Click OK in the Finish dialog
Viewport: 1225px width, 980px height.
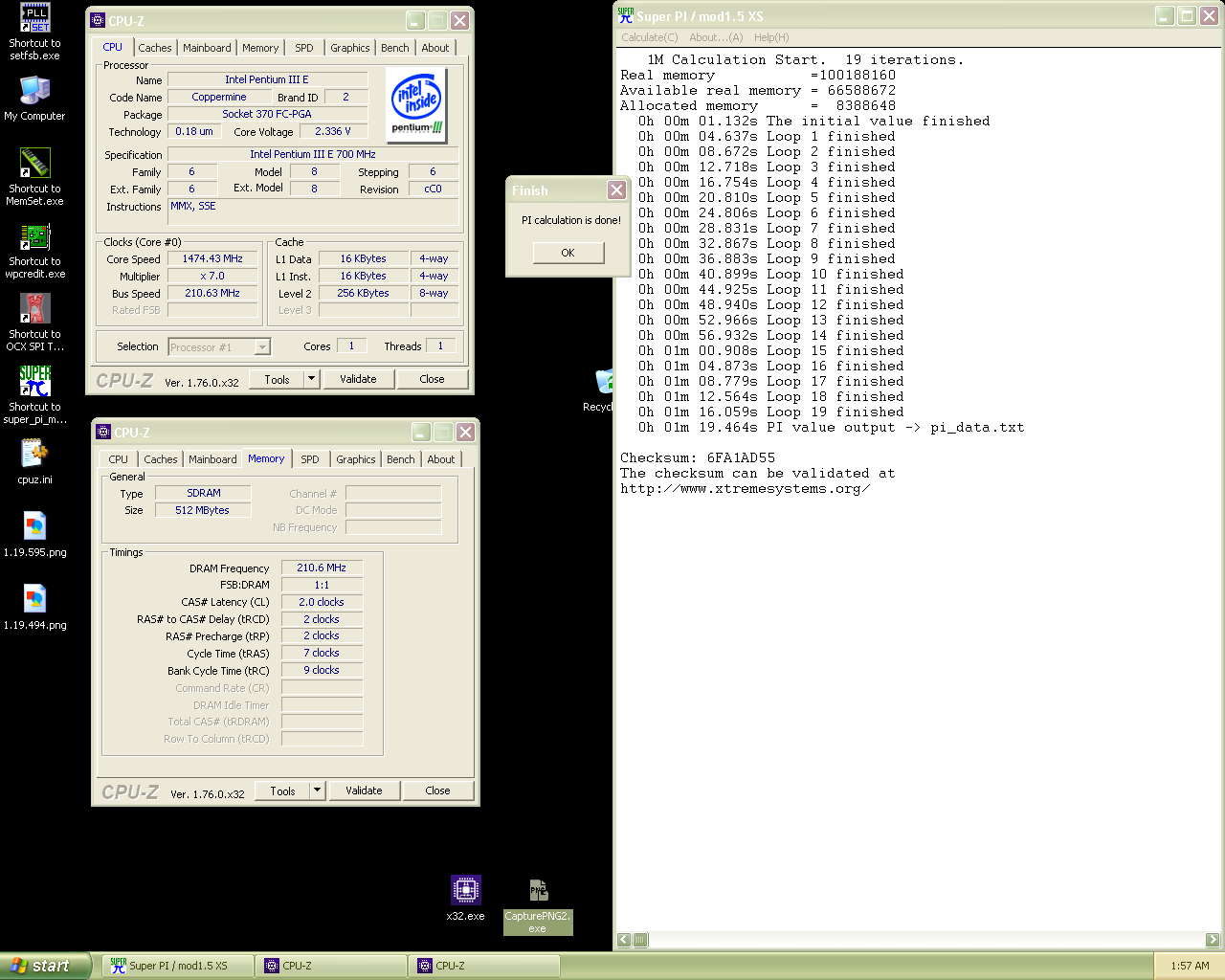point(568,253)
